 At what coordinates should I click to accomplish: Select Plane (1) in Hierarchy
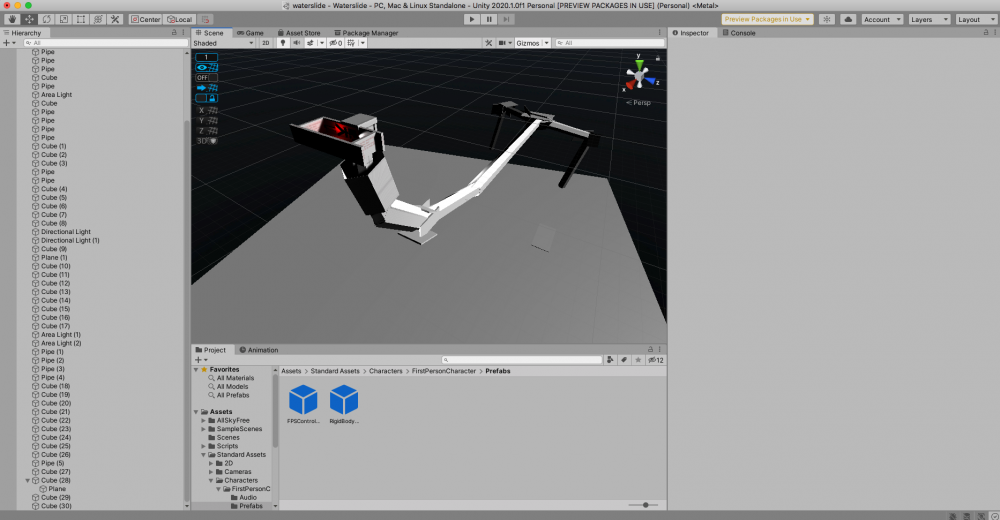(54, 258)
